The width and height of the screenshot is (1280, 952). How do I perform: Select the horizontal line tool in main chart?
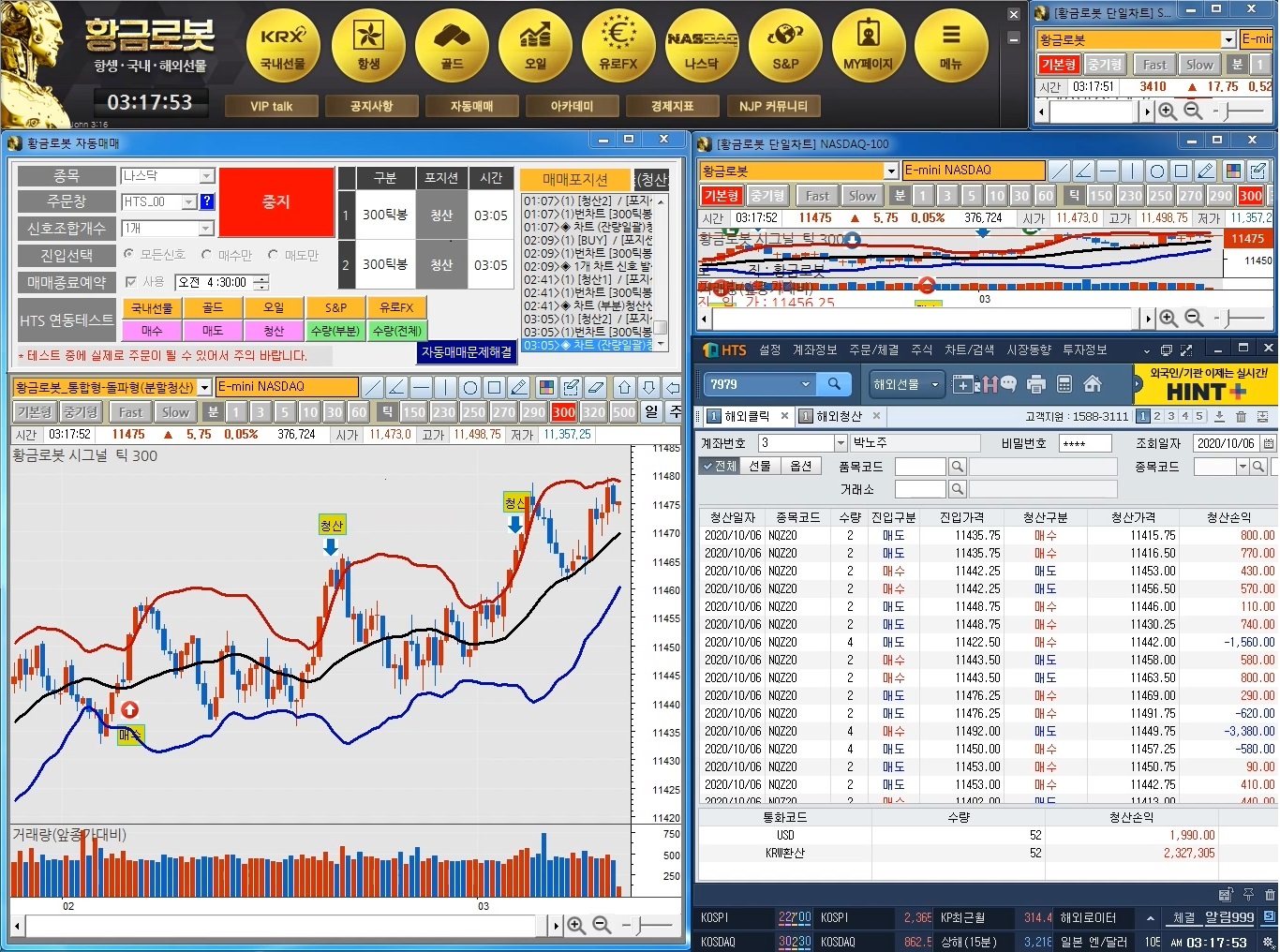pyautogui.click(x=422, y=387)
